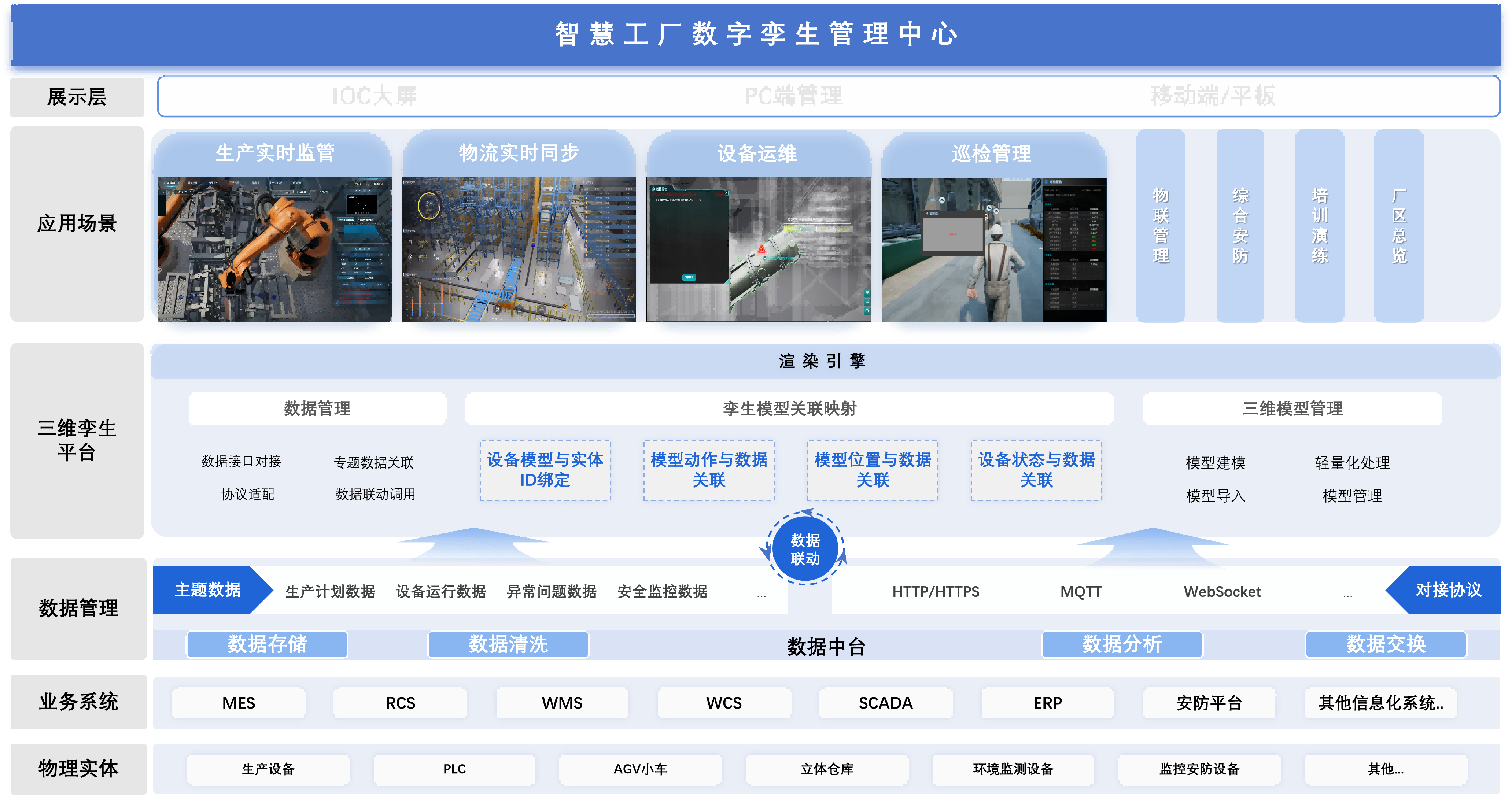Viewport: 1512px width, 795px height.
Task: Select the MES business system box
Action: (238, 703)
